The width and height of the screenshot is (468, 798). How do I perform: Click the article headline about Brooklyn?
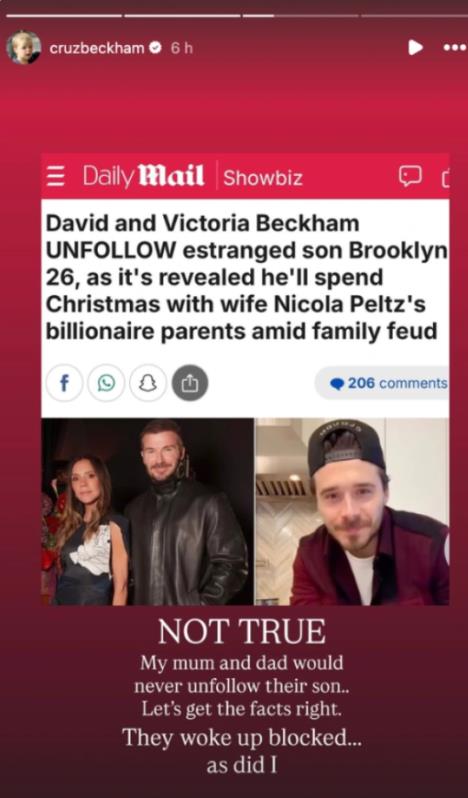[247, 277]
